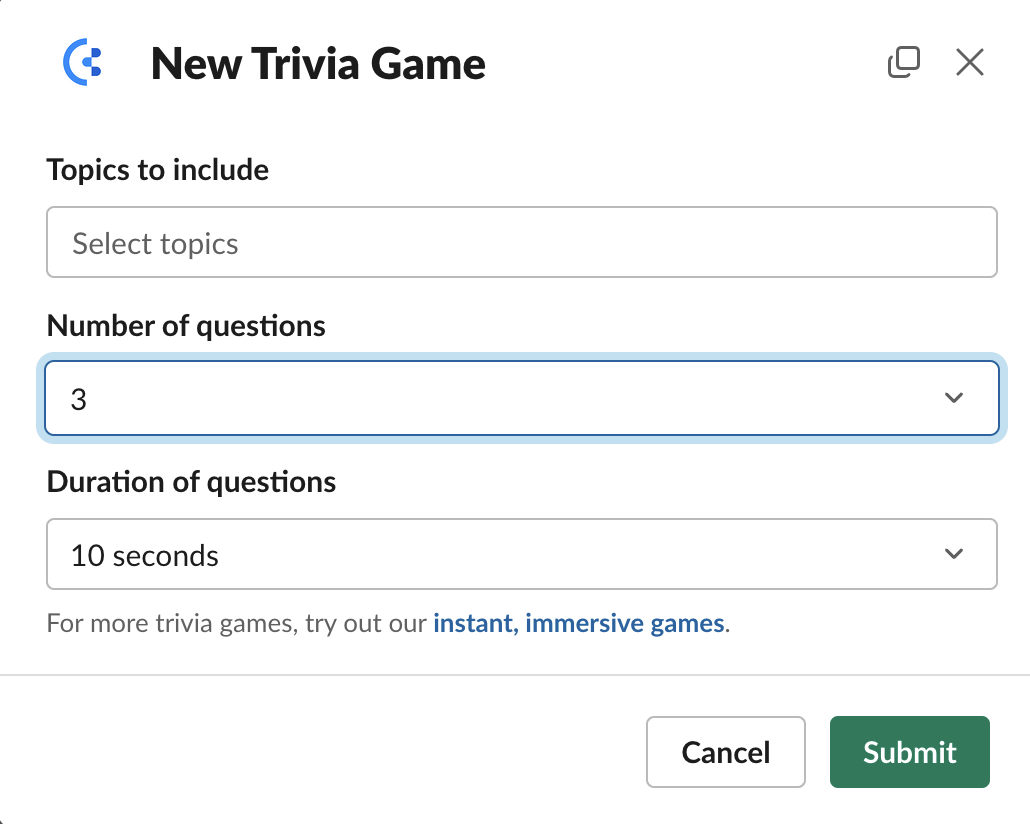Image resolution: width=1030 pixels, height=824 pixels.
Task: Close the New Trivia Game dialog
Action: (970, 62)
